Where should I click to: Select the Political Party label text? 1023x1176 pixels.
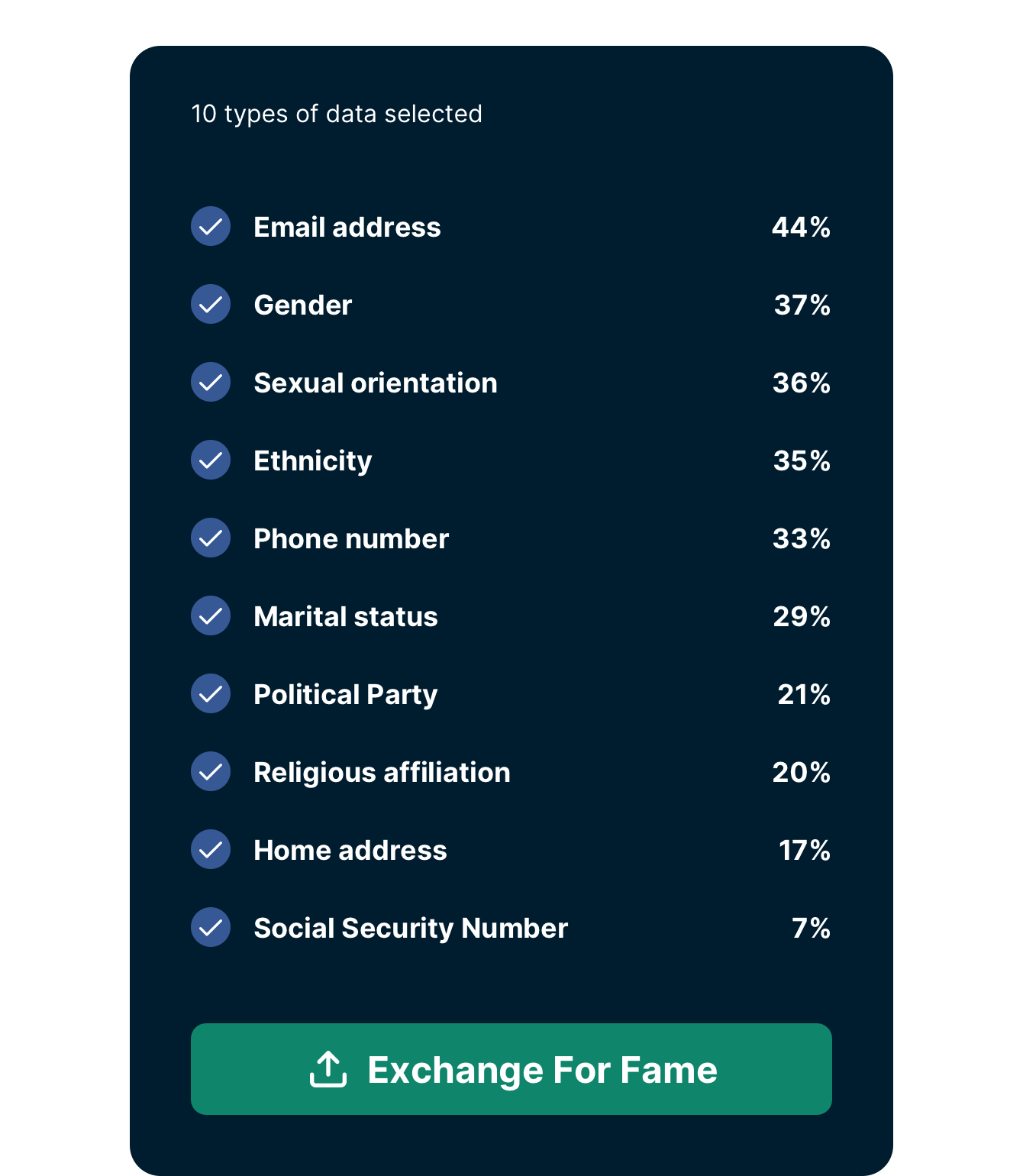point(346,695)
